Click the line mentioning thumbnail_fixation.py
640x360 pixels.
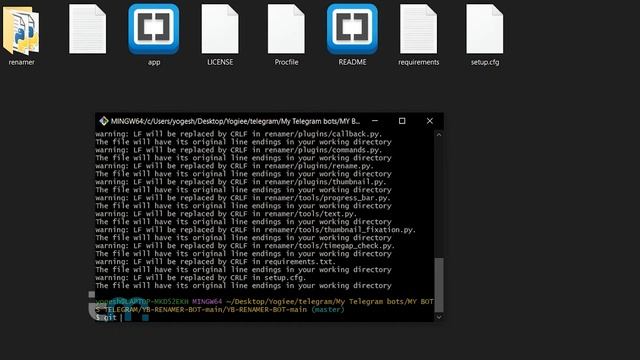coord(256,229)
